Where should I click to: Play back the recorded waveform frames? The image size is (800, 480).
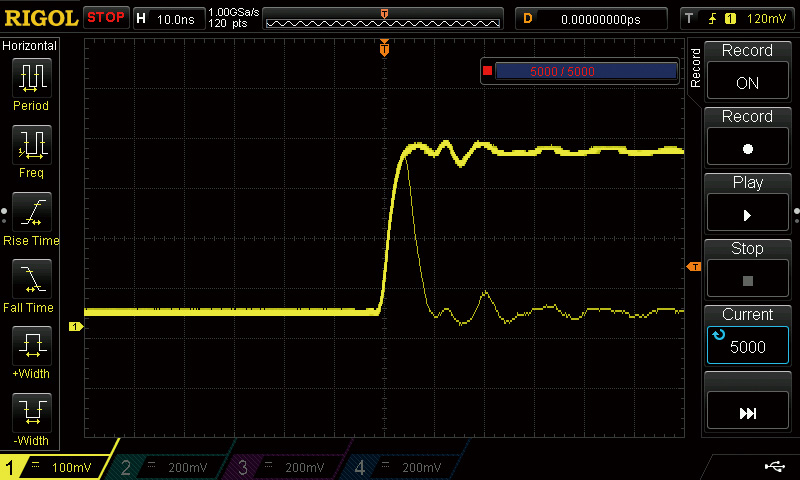coord(747,203)
